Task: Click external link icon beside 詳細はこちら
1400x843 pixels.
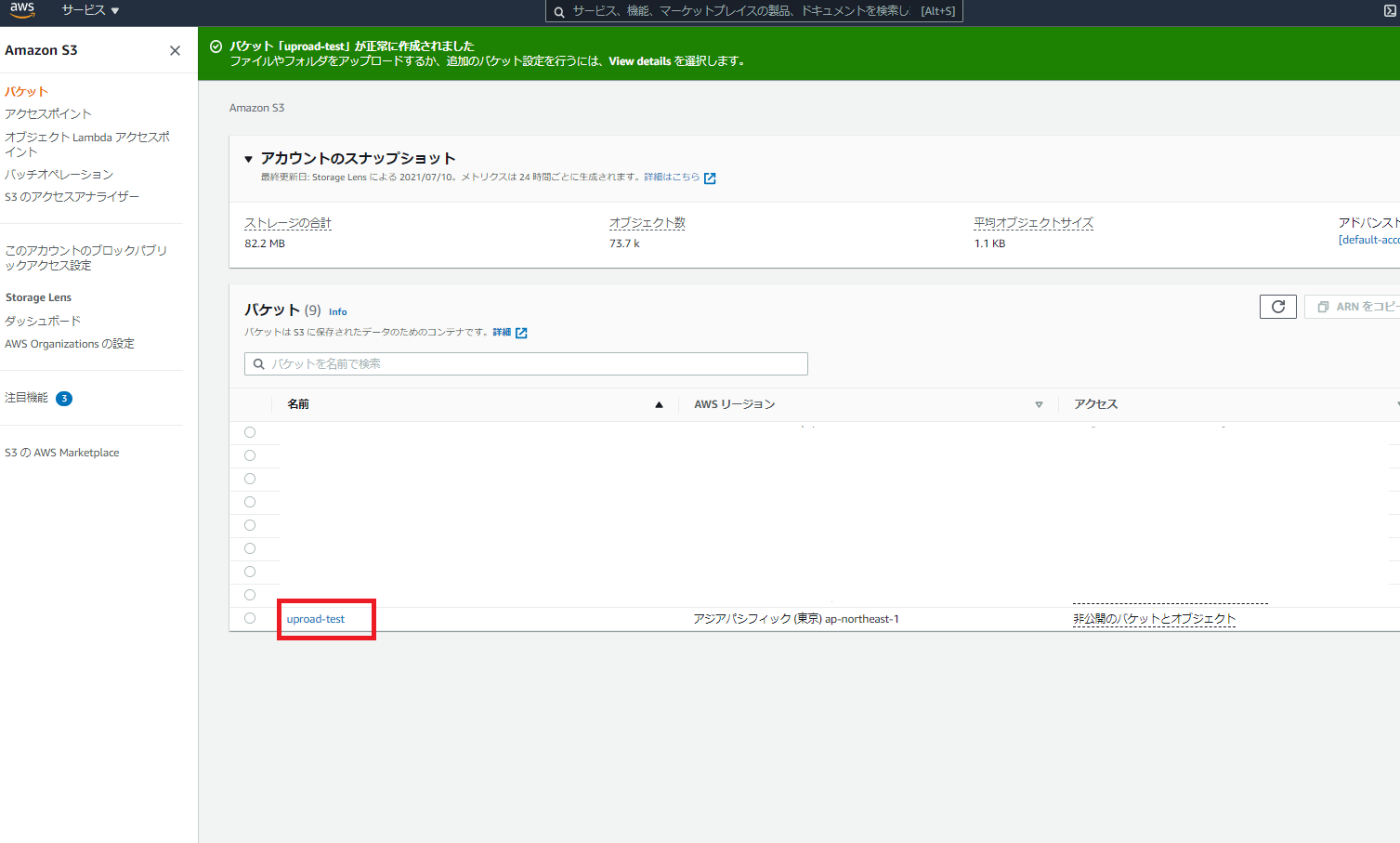Action: click(x=710, y=178)
